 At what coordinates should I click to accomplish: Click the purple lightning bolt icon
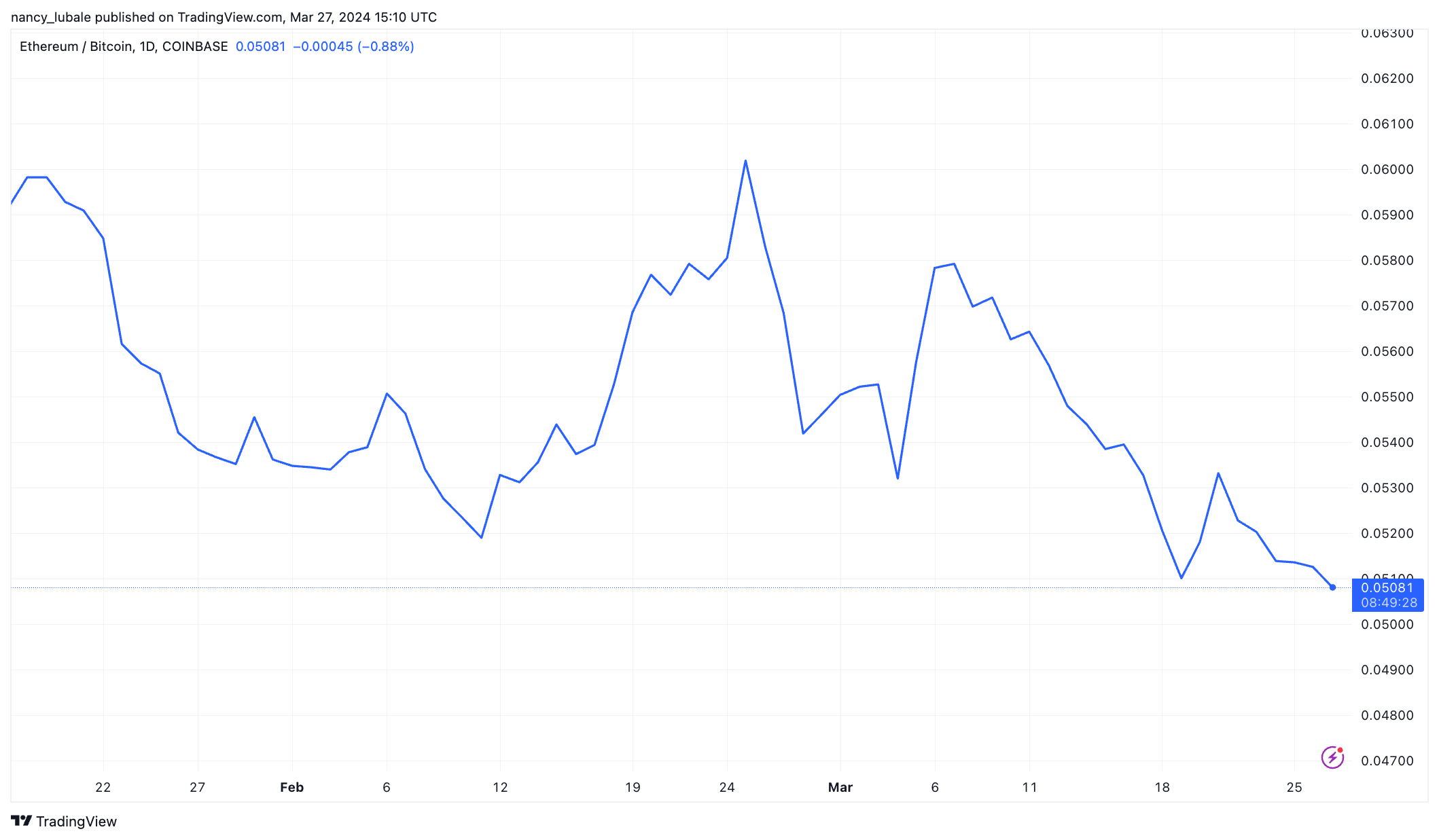point(1332,757)
